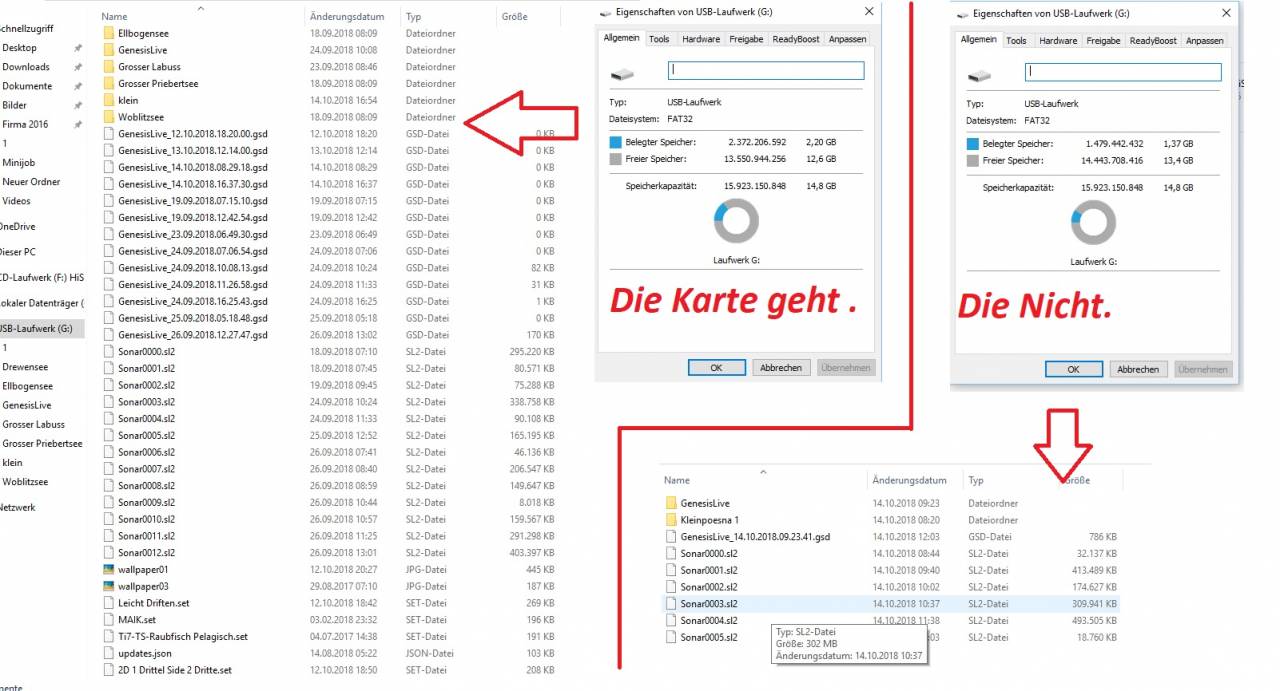Open ReadyBoost tab in right properties dialog
Image resolution: width=1280 pixels, height=691 pixels.
point(1153,40)
